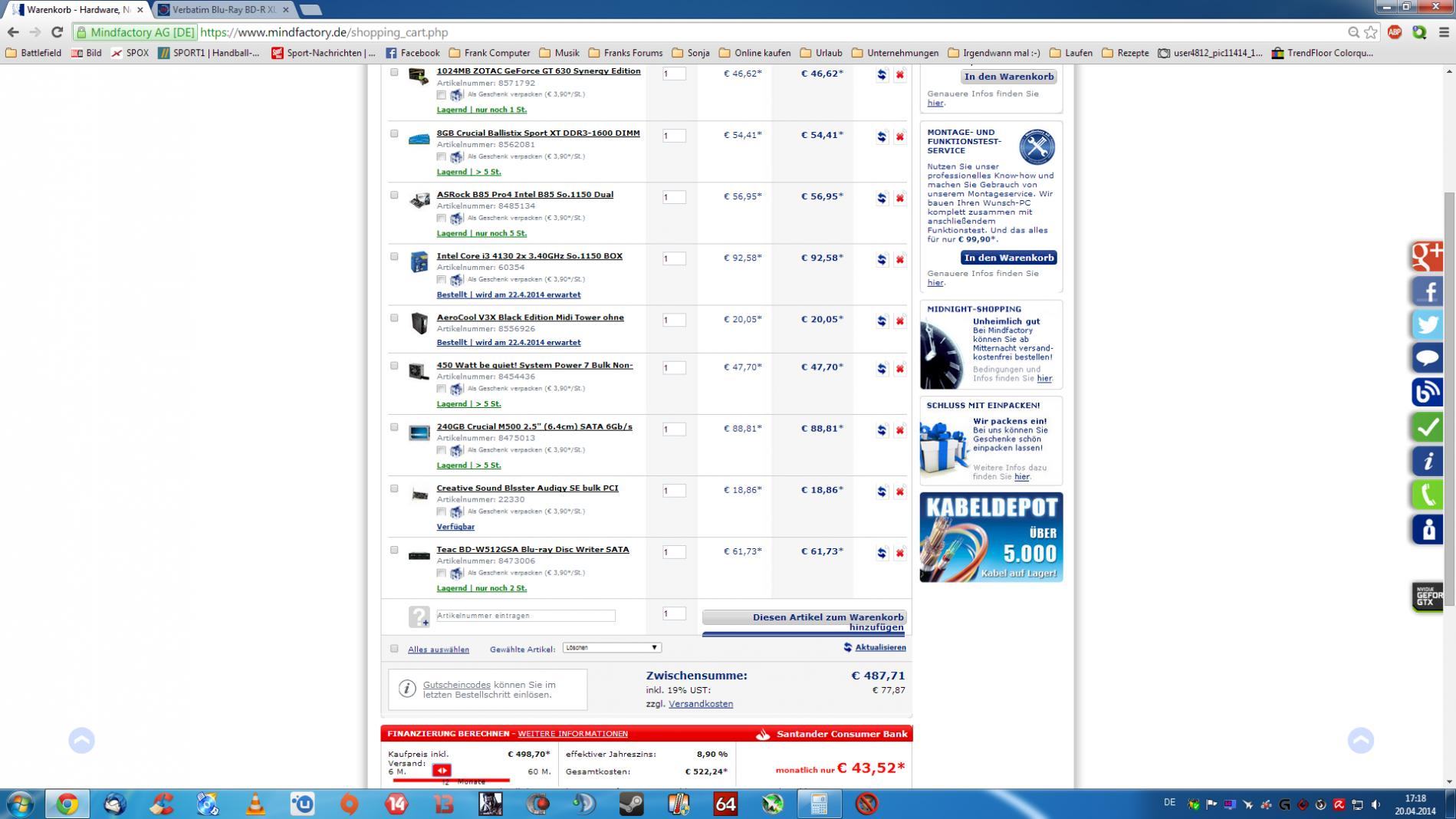Adjust the financing months slider handle
Viewport: 1456px width, 819px height.
tap(442, 771)
